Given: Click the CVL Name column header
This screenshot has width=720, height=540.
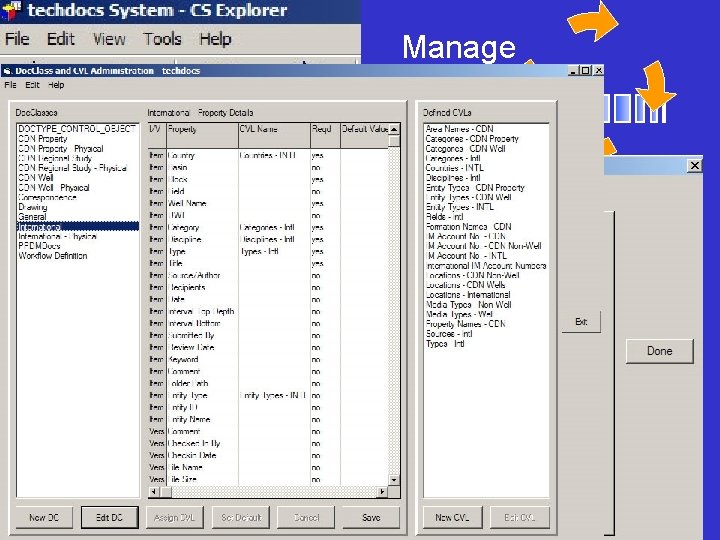Looking at the screenshot, I should click(274, 135).
